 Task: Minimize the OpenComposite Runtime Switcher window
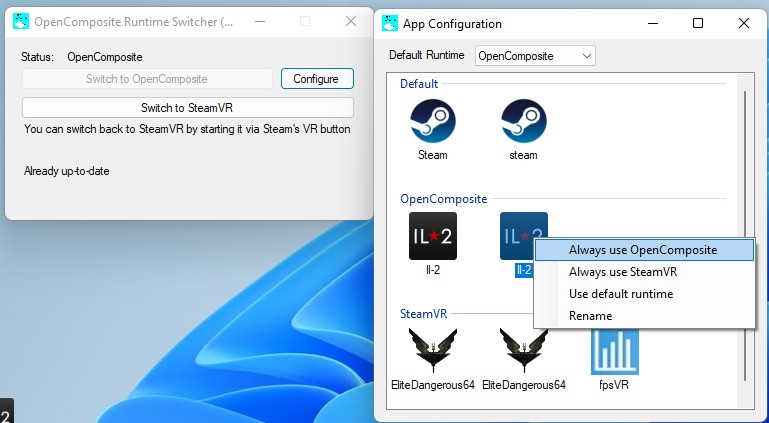(260, 21)
